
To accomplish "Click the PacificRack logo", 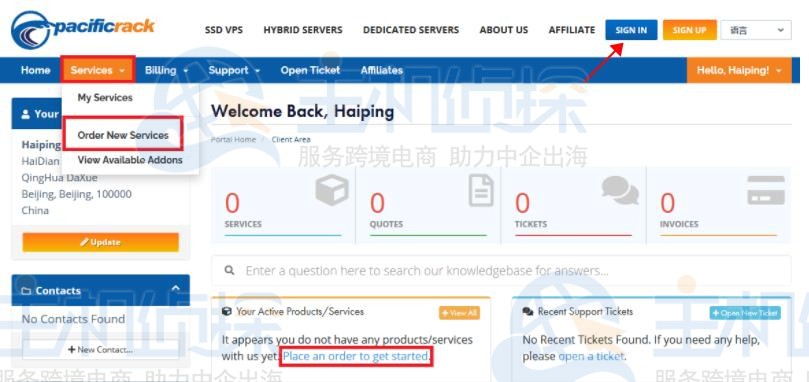I will (83, 30).
